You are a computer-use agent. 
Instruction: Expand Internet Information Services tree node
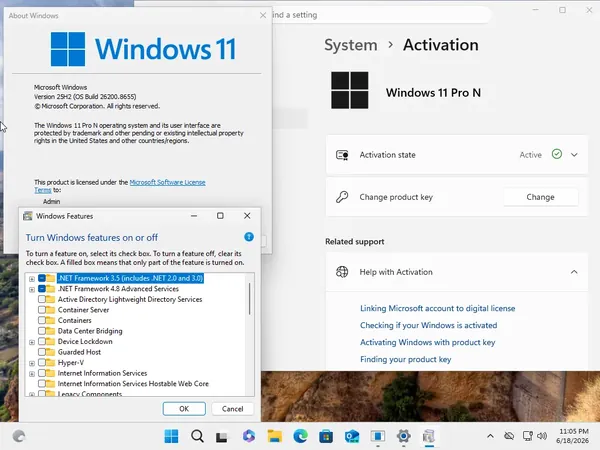[32, 373]
